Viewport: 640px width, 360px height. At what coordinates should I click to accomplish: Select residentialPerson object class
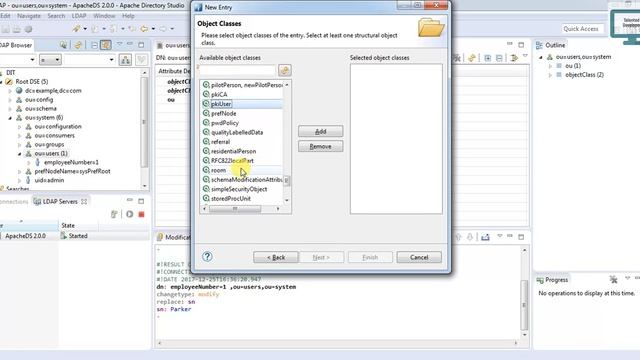click(x=242, y=151)
